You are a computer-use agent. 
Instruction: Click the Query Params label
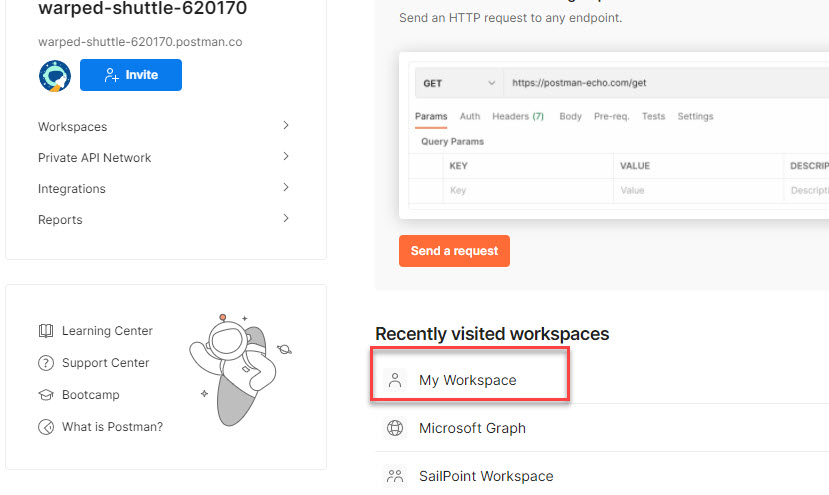[x=453, y=142]
